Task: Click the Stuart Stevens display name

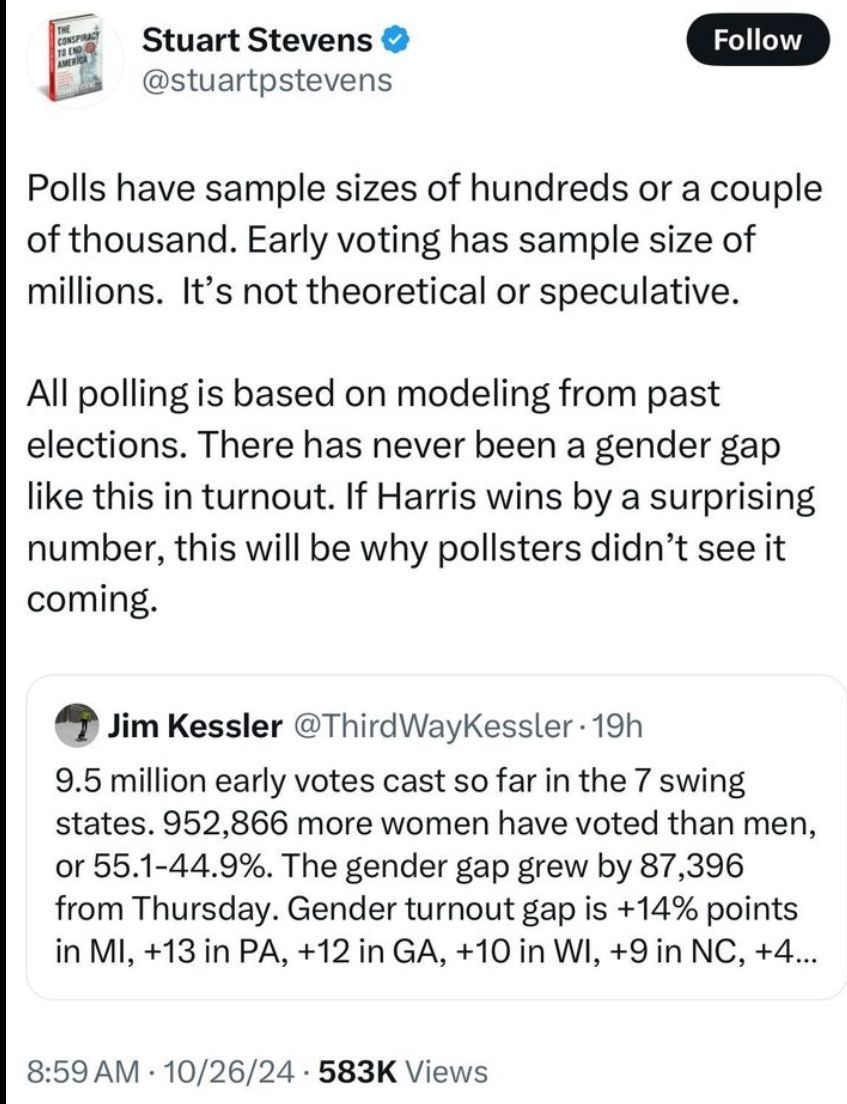Action: [x=258, y=40]
